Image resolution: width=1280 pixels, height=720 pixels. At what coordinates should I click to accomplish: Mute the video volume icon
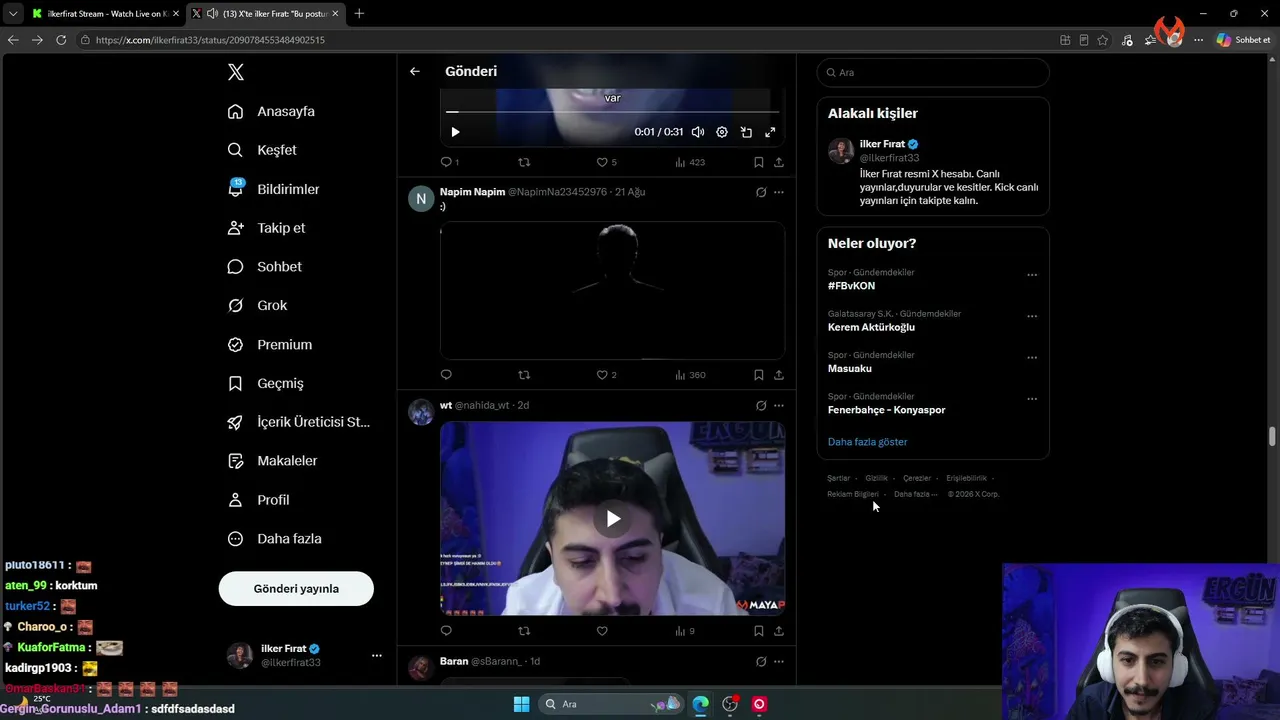(x=698, y=132)
